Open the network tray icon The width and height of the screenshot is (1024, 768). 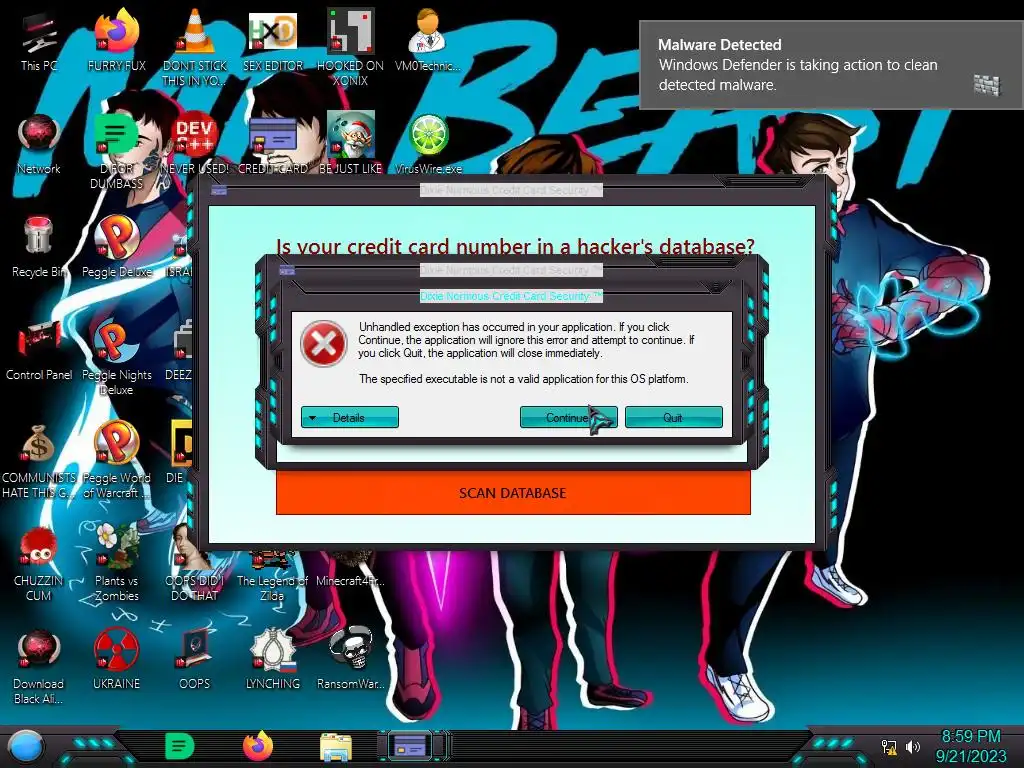889,747
